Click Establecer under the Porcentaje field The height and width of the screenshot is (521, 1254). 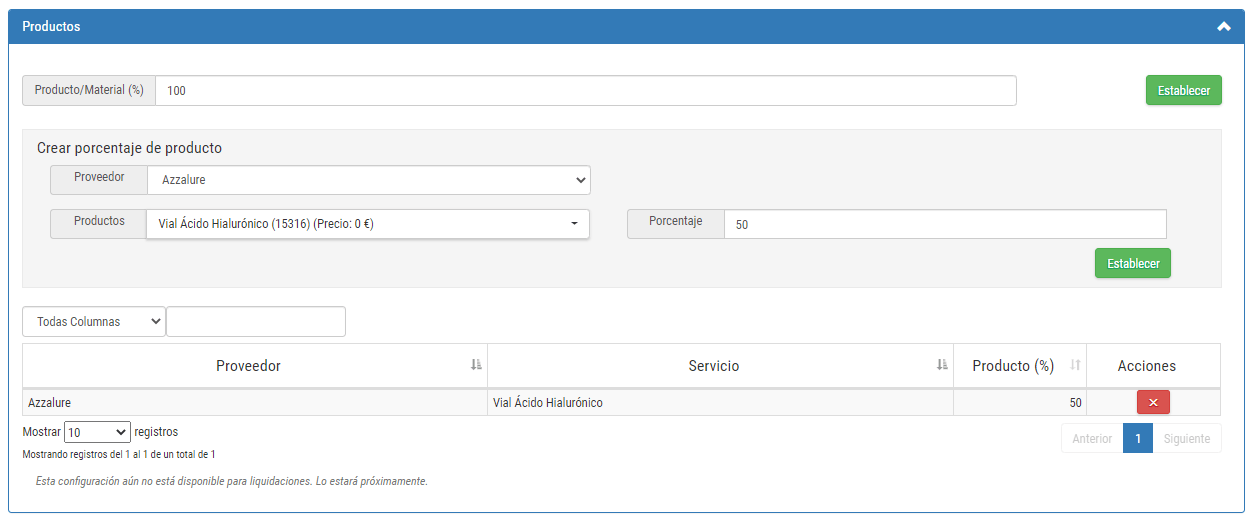[x=1133, y=263]
